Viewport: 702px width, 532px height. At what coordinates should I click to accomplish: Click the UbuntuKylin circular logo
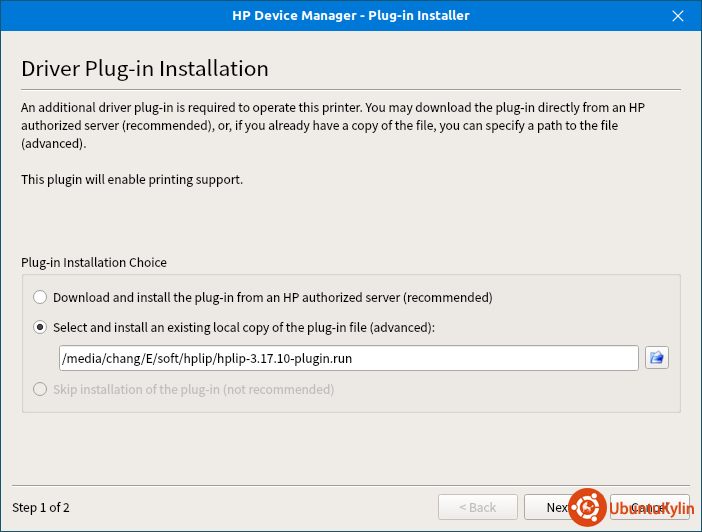587,507
